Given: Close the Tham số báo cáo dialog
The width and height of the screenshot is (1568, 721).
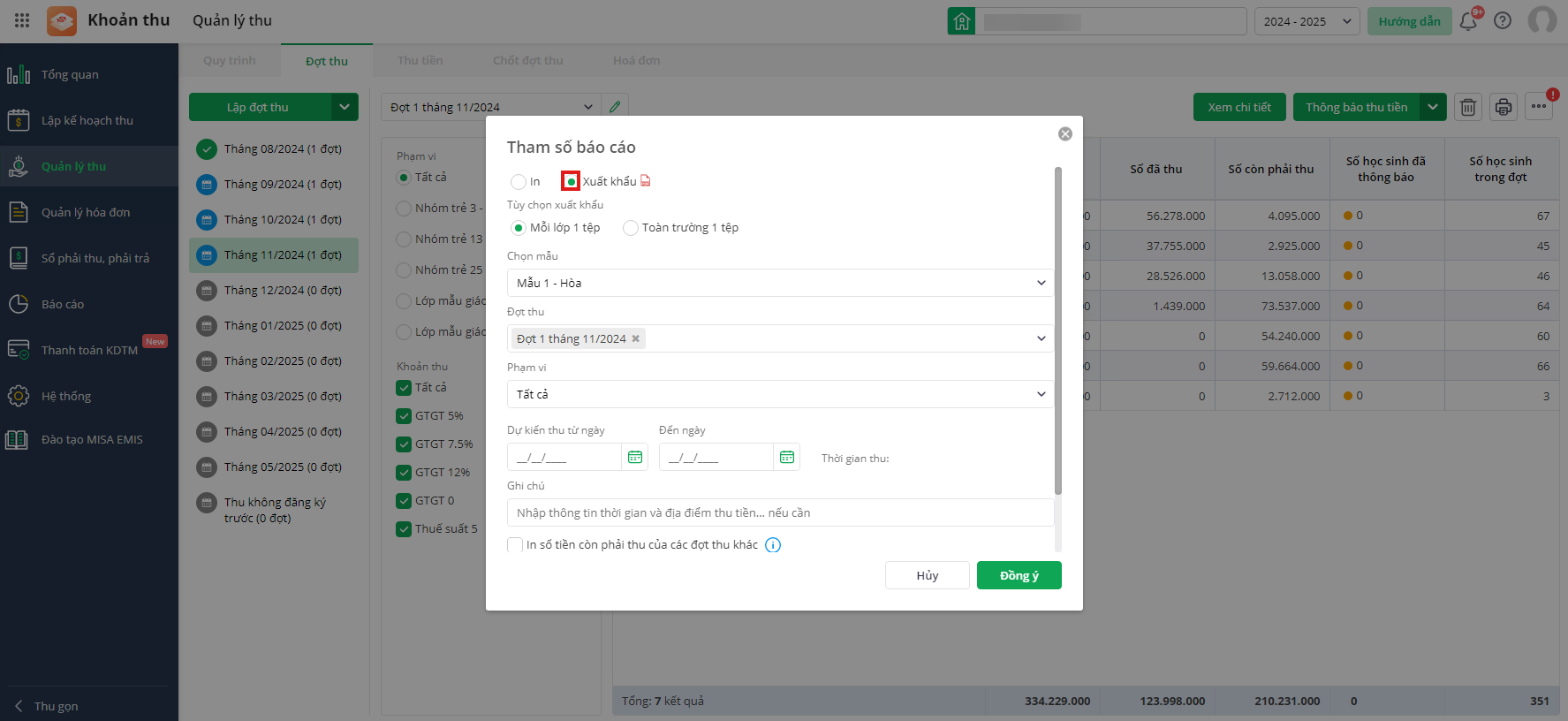Looking at the screenshot, I should point(1065,133).
